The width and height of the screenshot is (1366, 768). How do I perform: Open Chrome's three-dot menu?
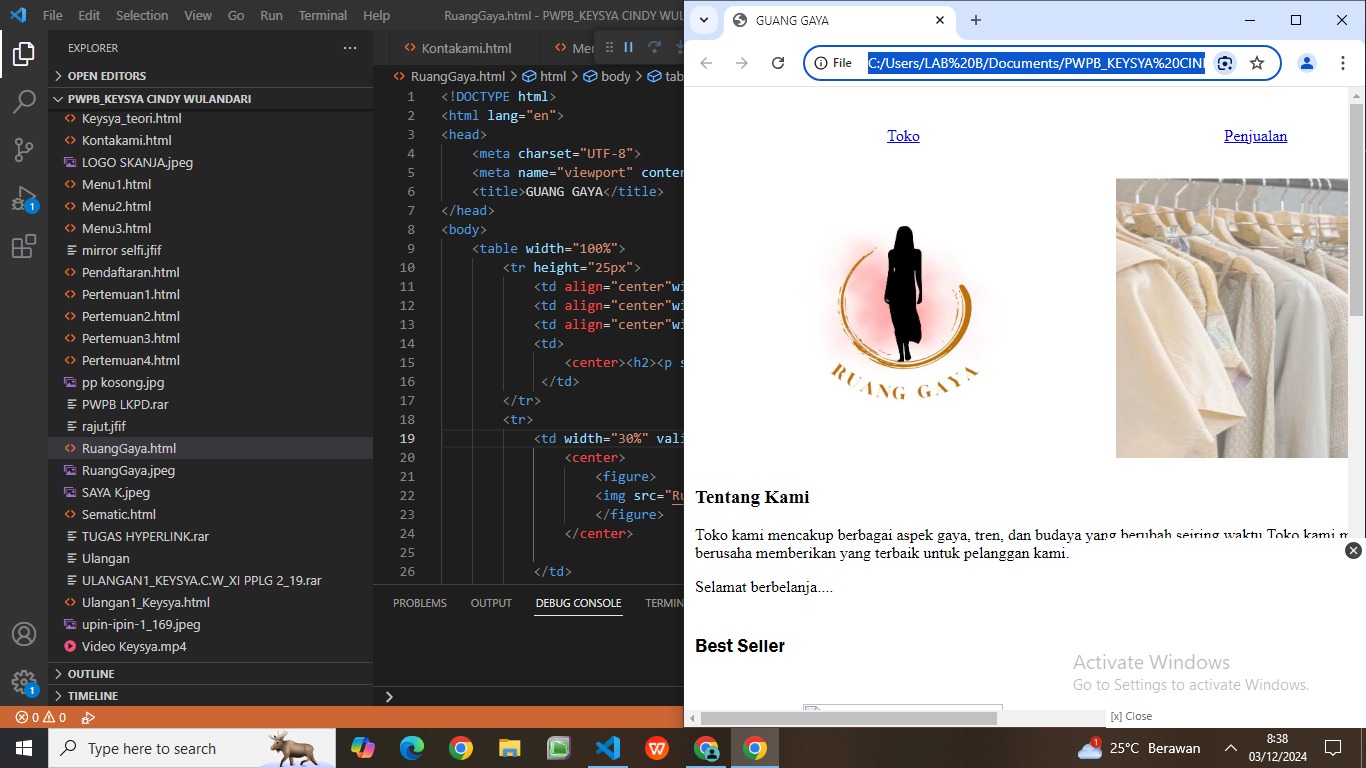pos(1343,63)
